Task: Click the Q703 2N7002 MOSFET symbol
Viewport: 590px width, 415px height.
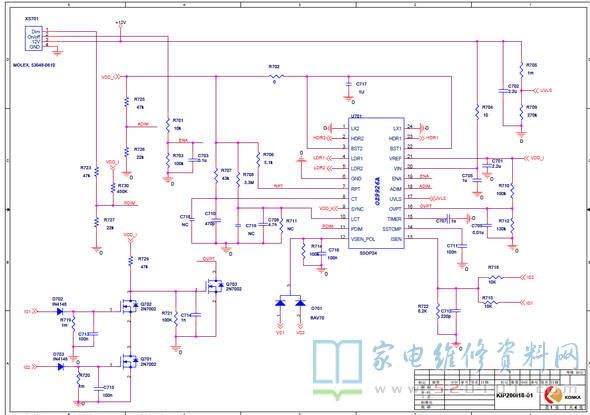Action: [x=214, y=286]
